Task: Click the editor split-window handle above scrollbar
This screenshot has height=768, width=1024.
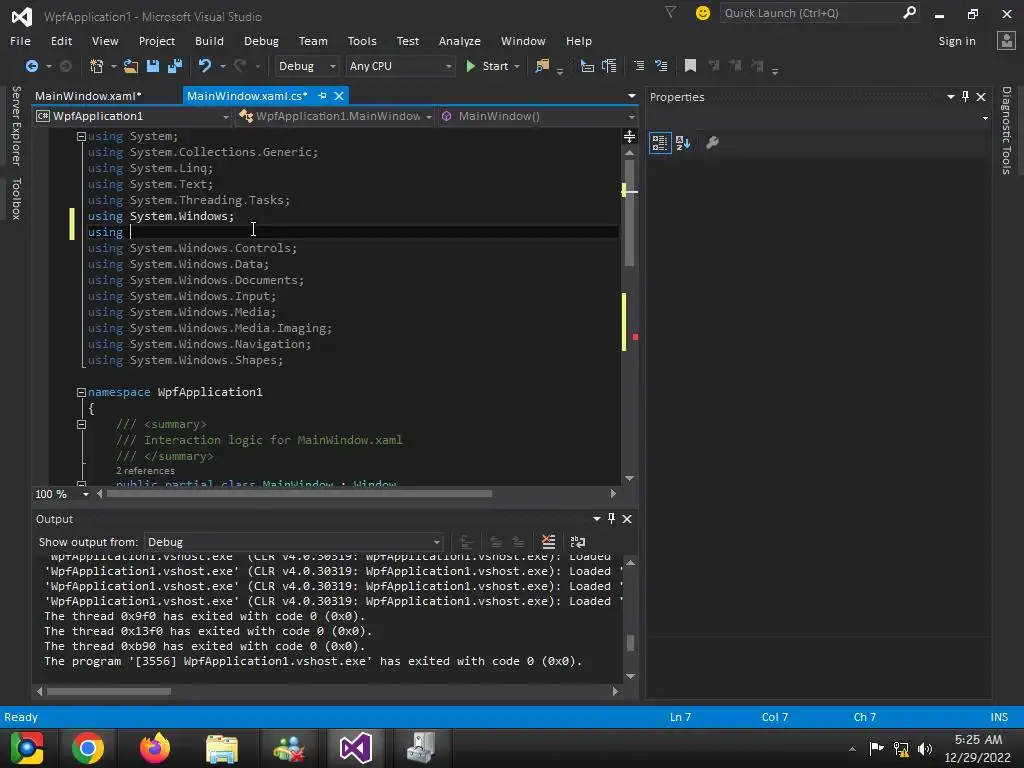Action: [630, 136]
